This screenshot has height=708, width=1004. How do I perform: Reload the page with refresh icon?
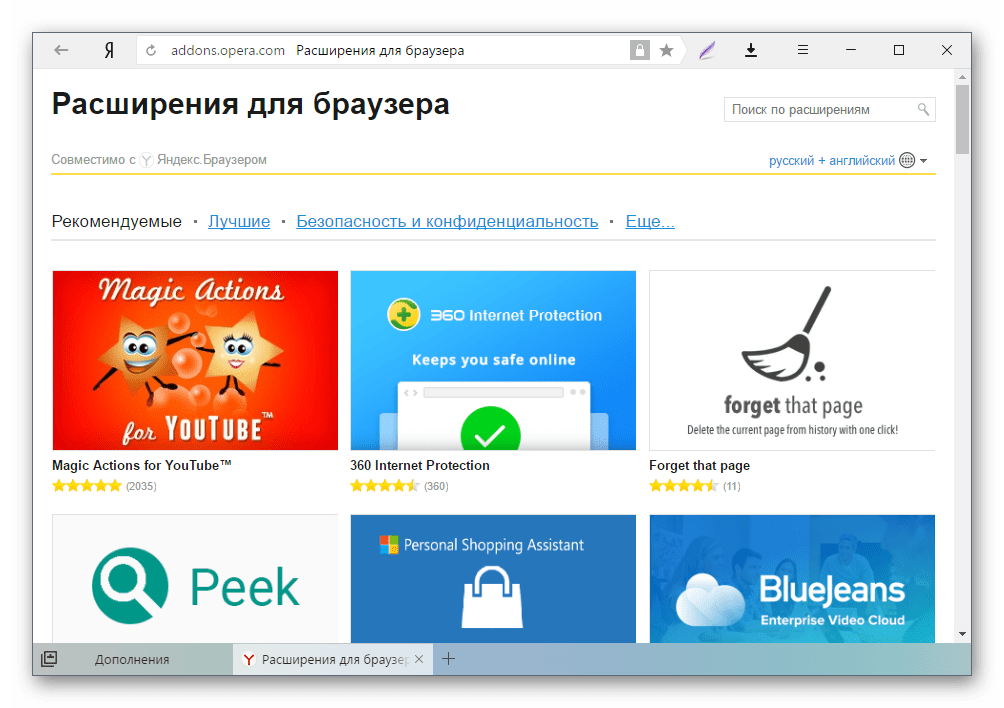click(x=151, y=51)
